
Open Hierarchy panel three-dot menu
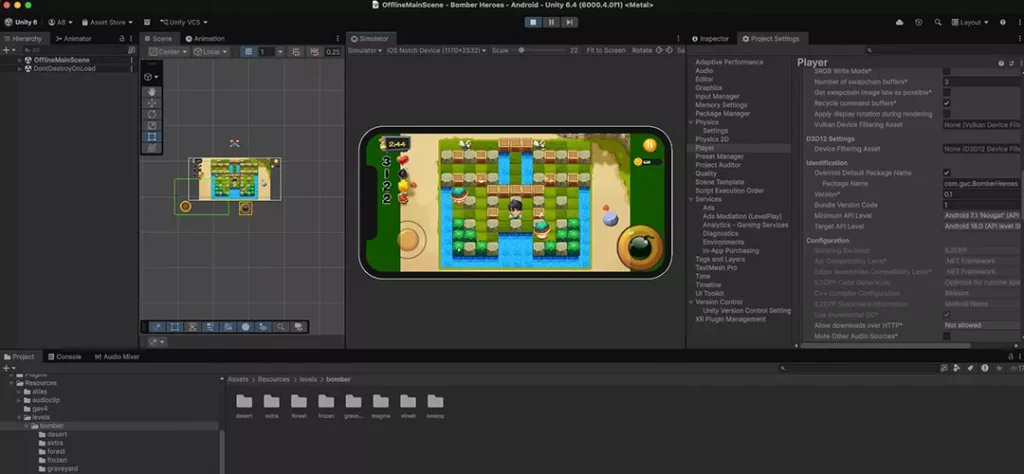coord(131,39)
